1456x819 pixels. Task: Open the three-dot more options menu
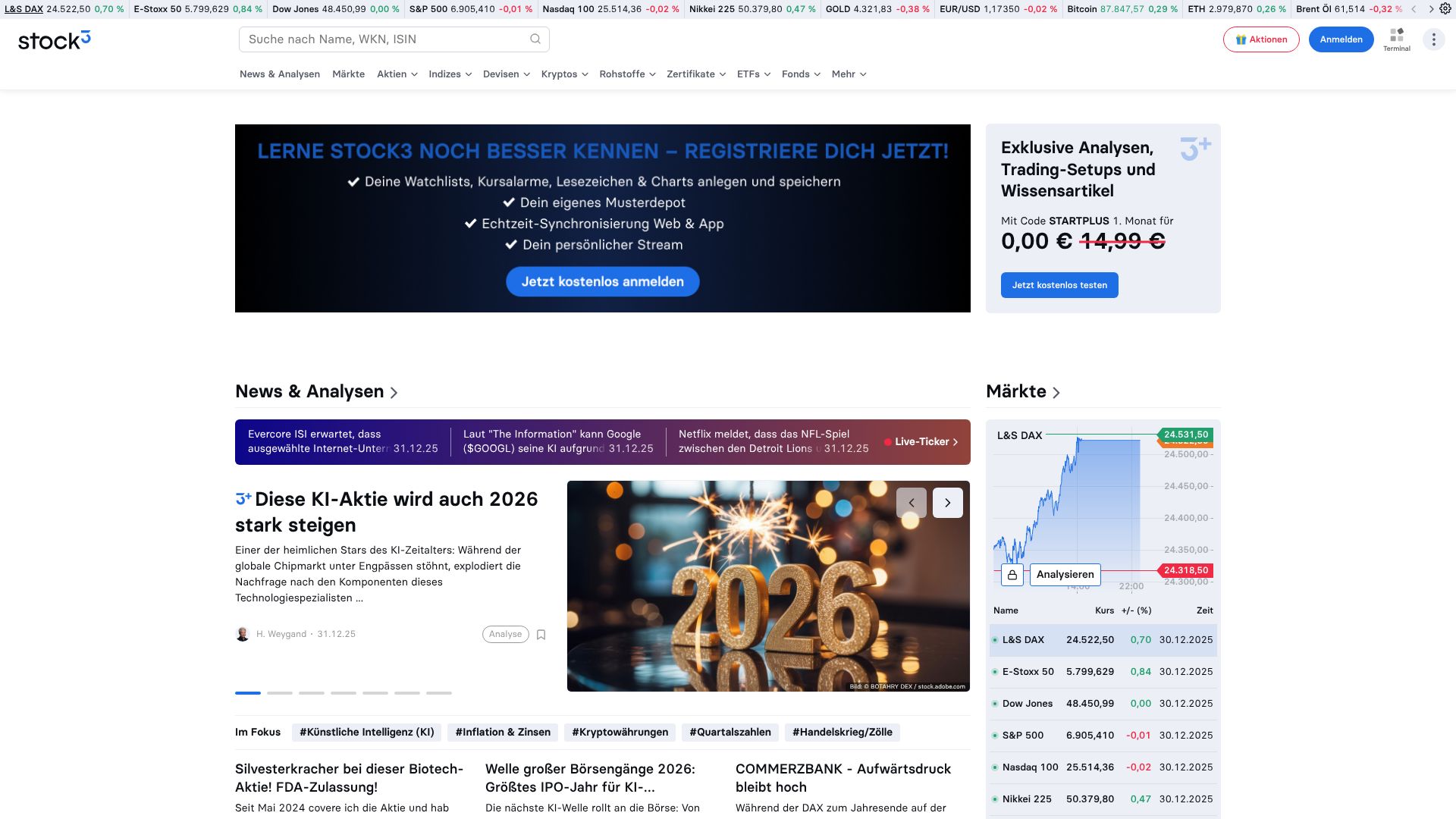coord(1433,39)
